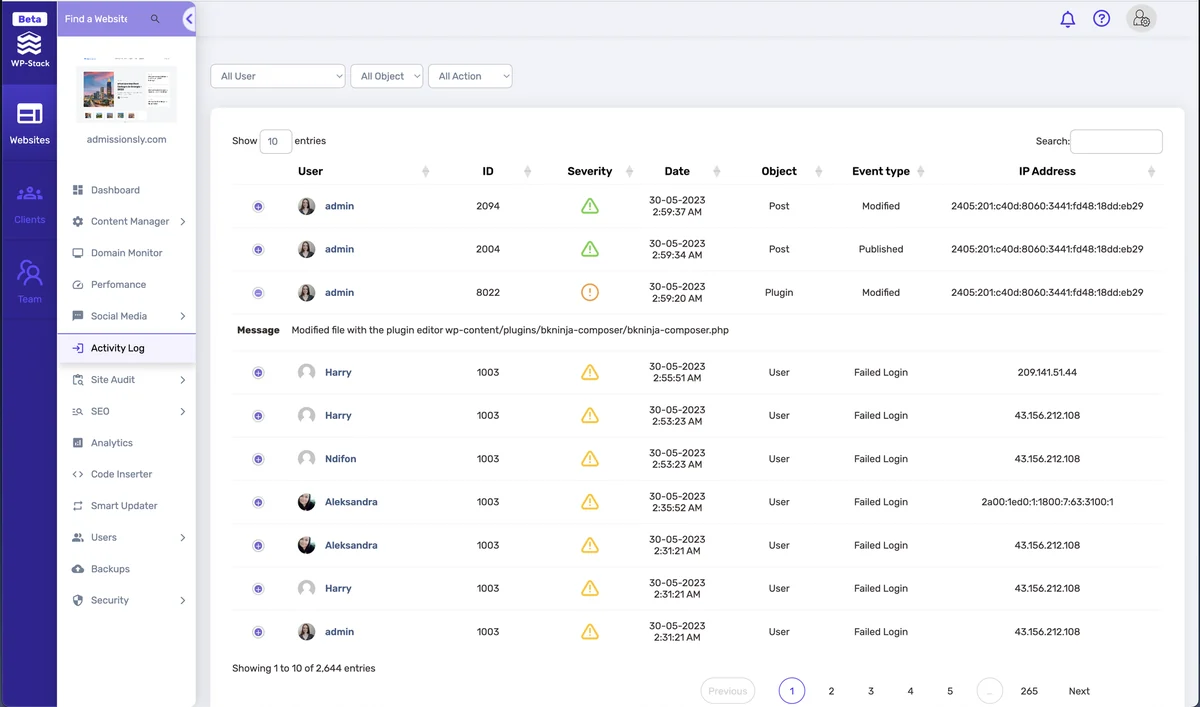Open the All Action filter dropdown
The image size is (1200, 707).
coord(470,76)
